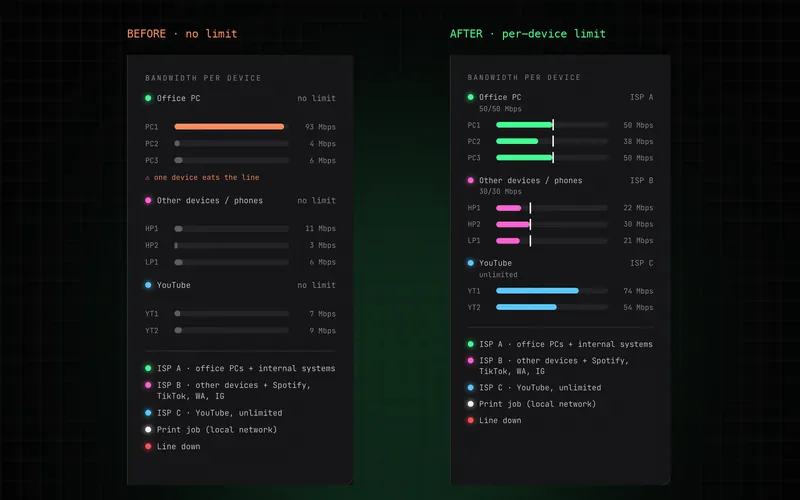Click the 'AFTER · per-device limit' heading
Viewport: 800px width, 500px height.
[x=528, y=34]
